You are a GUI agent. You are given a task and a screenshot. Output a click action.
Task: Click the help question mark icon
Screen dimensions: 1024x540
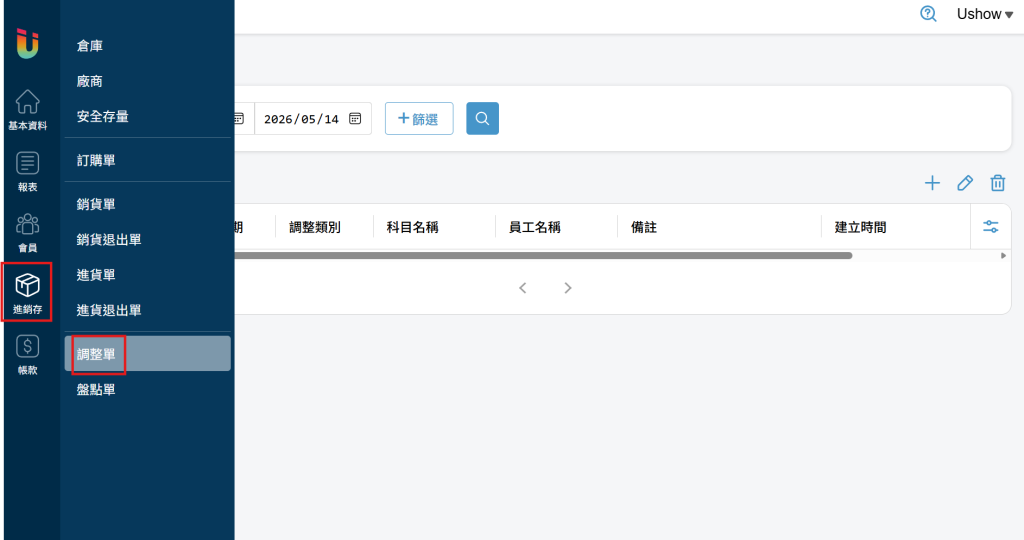coord(928,14)
